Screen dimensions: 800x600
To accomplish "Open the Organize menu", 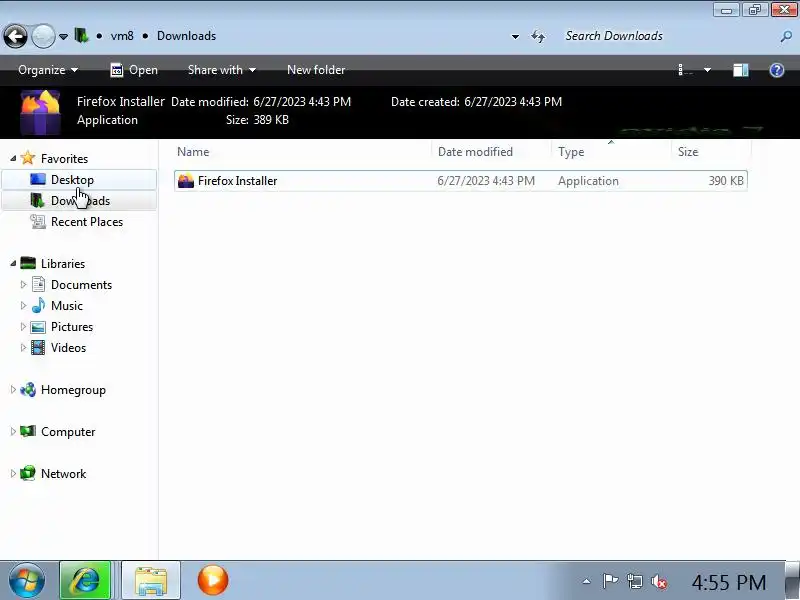I will click(48, 70).
